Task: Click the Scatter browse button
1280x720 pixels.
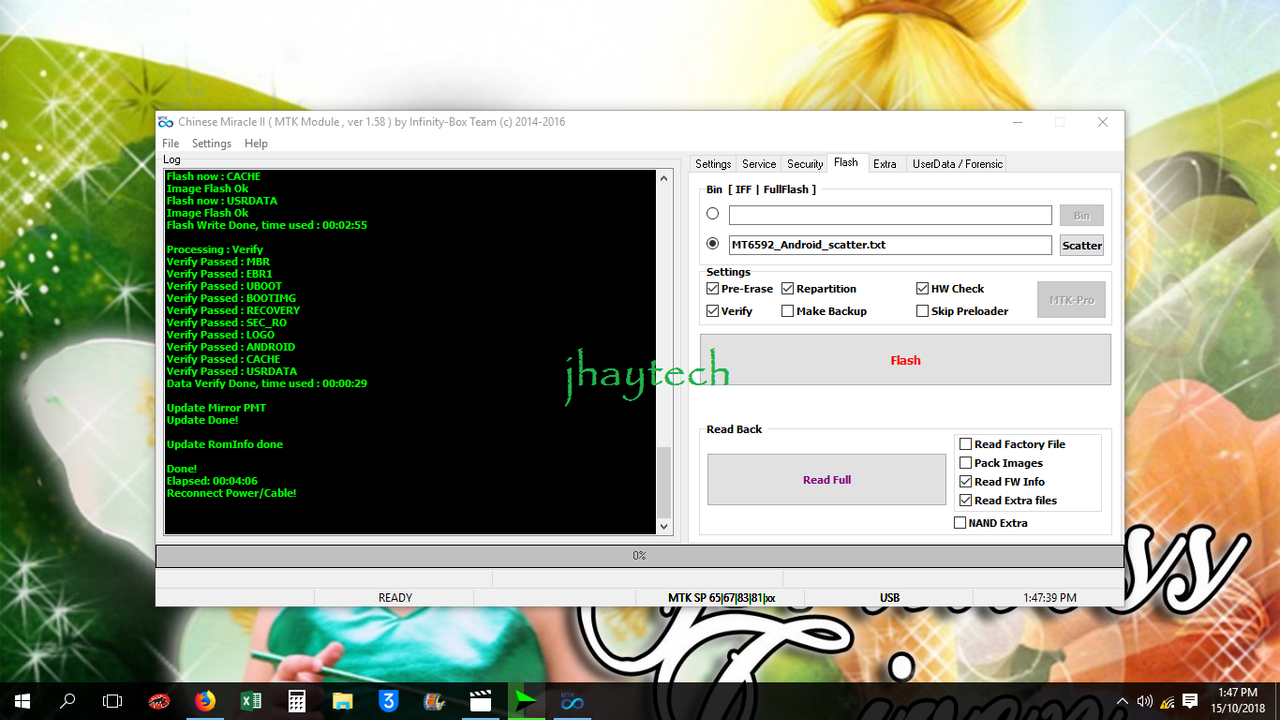Action: [1082, 245]
